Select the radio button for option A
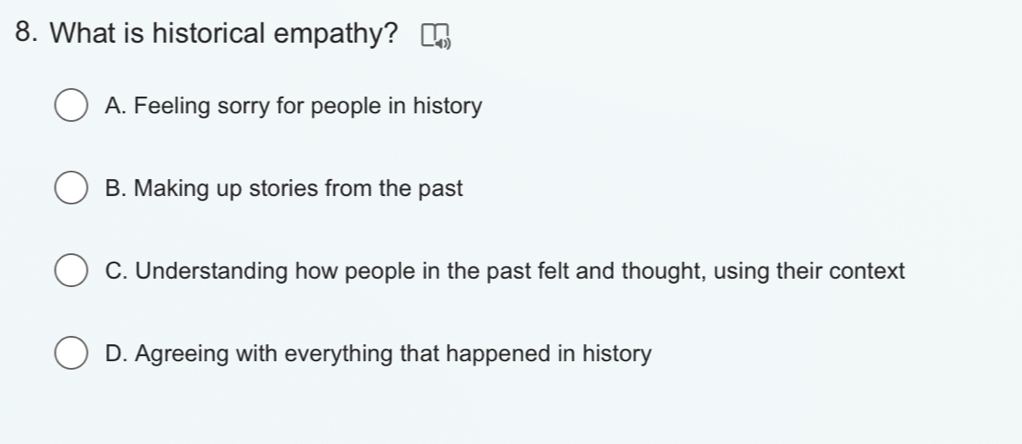This screenshot has height=444, width=1022. coord(71,106)
